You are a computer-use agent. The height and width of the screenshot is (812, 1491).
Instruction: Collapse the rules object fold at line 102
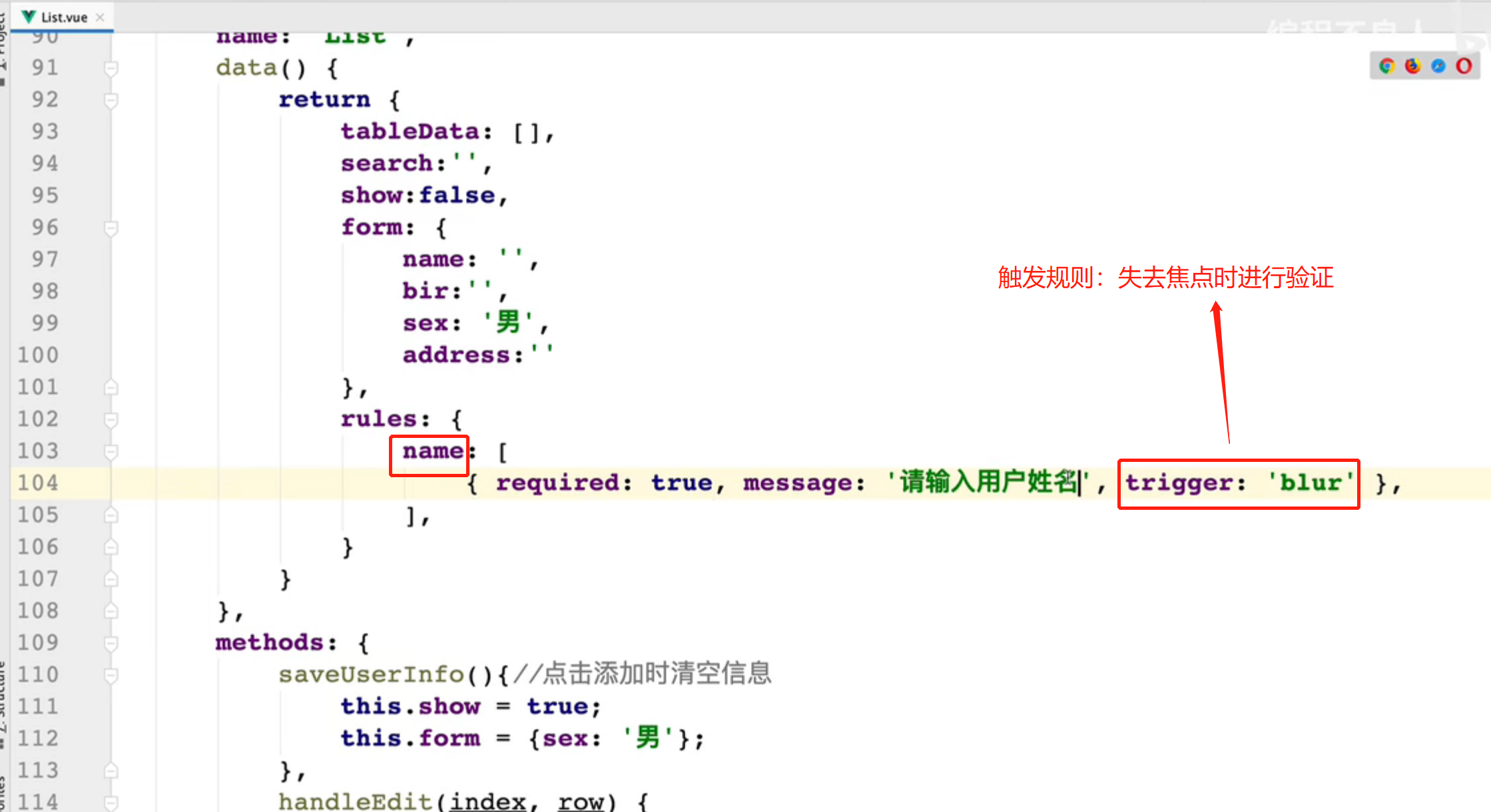111,419
